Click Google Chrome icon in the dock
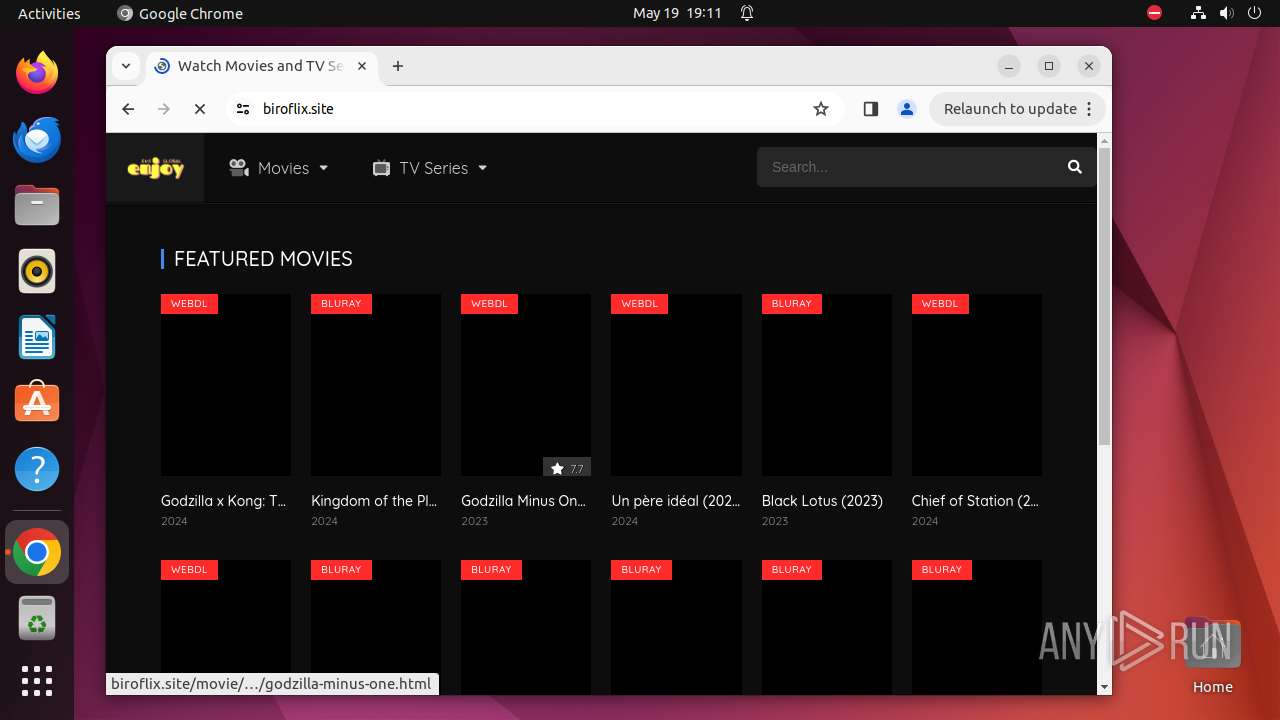Image resolution: width=1280 pixels, height=720 pixels. [x=37, y=552]
